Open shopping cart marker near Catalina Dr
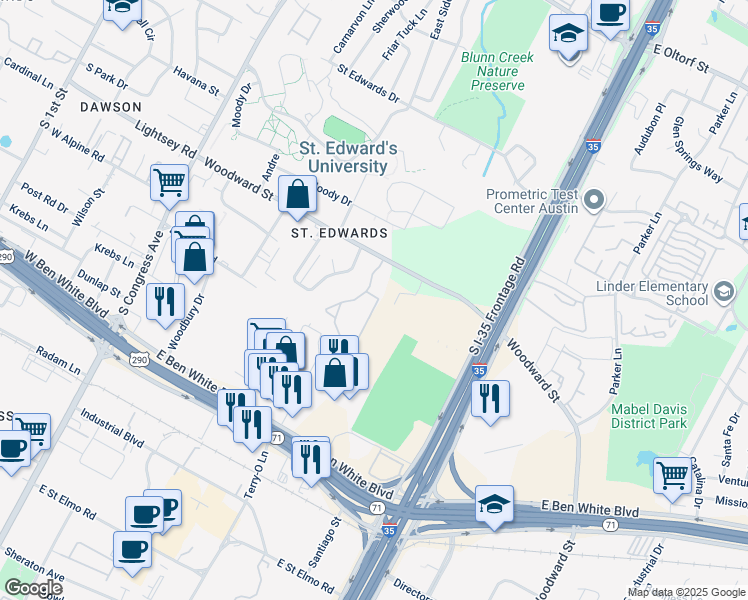The image size is (748, 600). 672,479
